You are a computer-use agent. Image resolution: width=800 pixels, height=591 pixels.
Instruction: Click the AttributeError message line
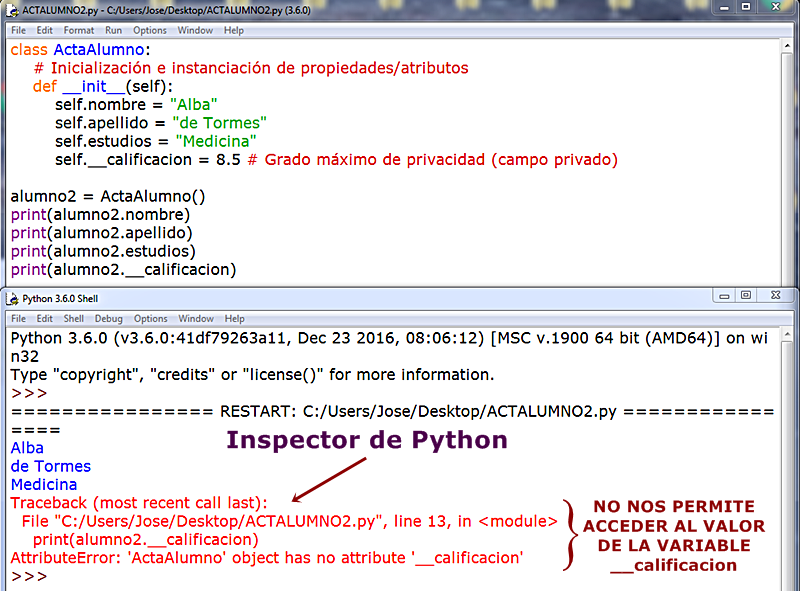pyautogui.click(x=267, y=558)
